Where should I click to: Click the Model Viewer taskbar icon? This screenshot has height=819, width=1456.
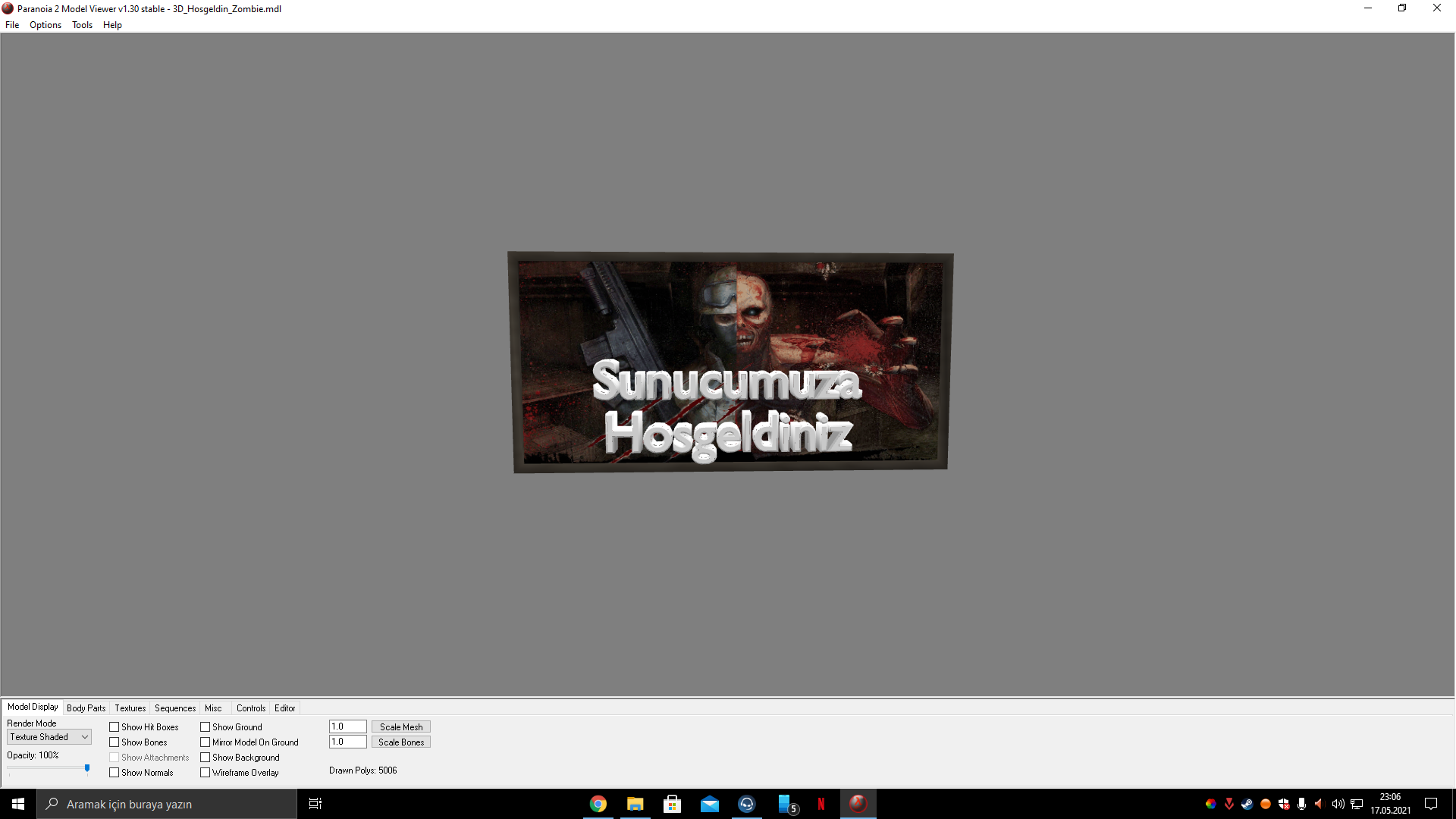[858, 804]
